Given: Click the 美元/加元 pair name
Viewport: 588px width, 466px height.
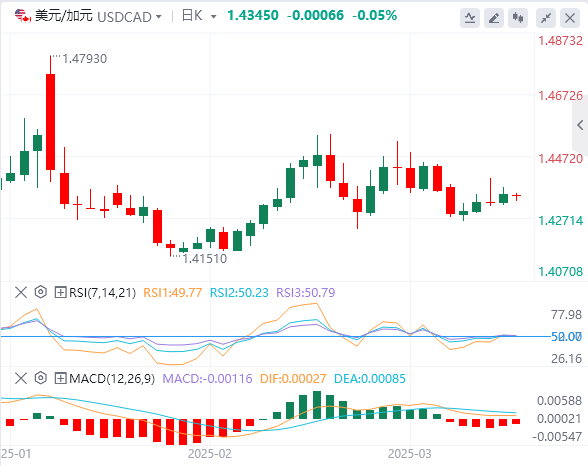Looking at the screenshot, I should click(x=63, y=16).
